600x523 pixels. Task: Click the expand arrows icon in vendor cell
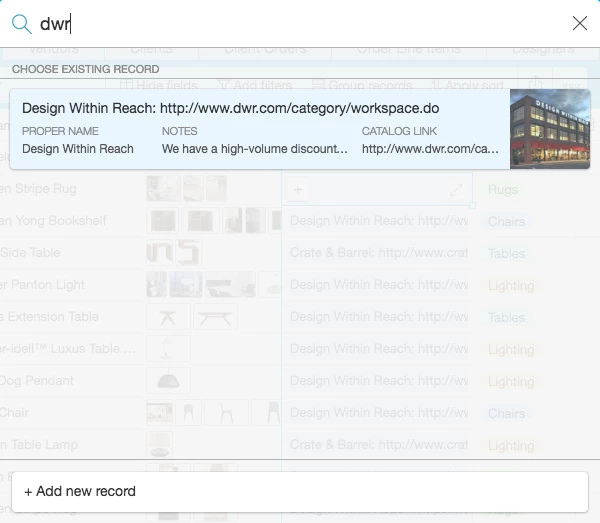click(456, 190)
